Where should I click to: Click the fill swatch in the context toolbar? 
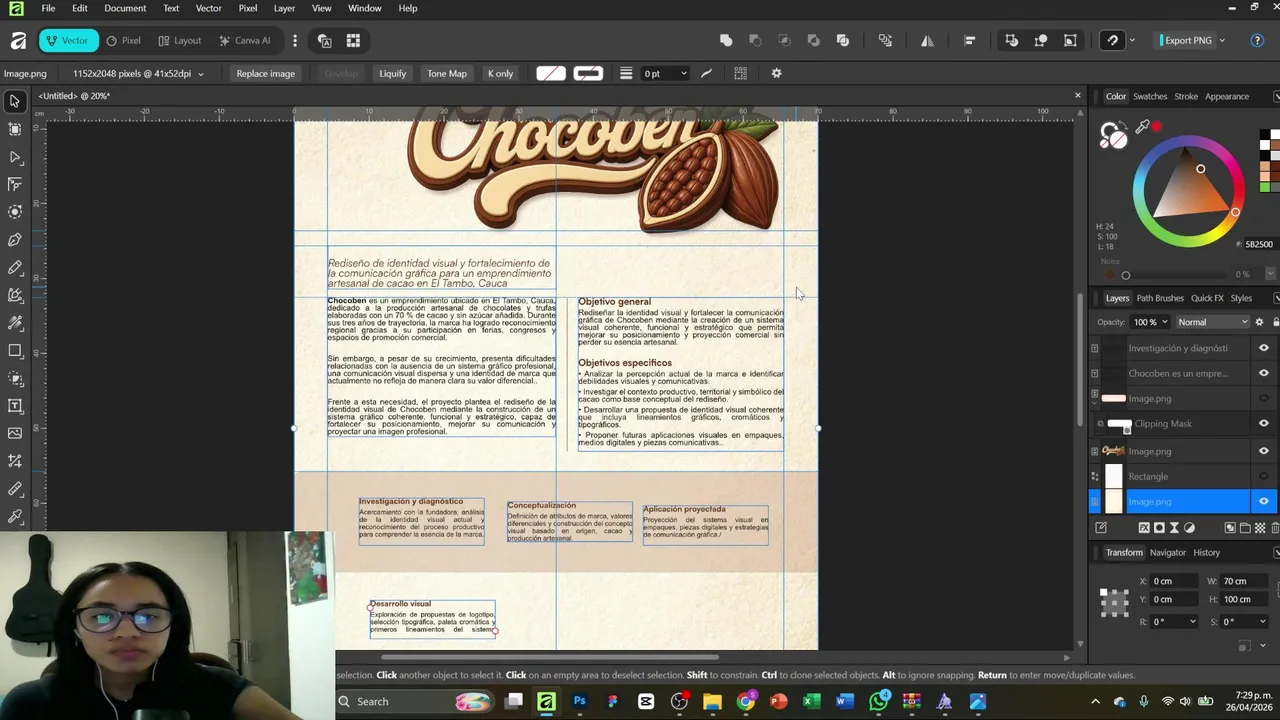[551, 74]
